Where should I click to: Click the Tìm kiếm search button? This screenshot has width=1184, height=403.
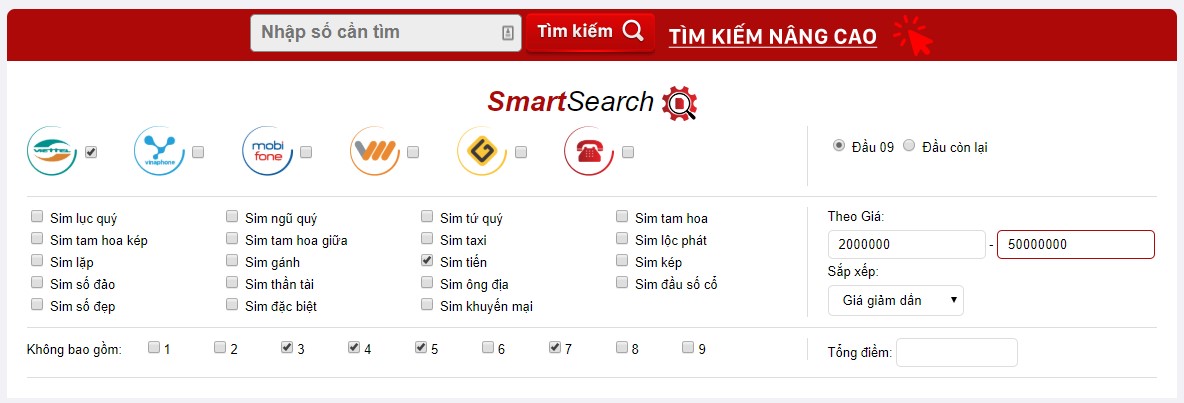point(590,32)
